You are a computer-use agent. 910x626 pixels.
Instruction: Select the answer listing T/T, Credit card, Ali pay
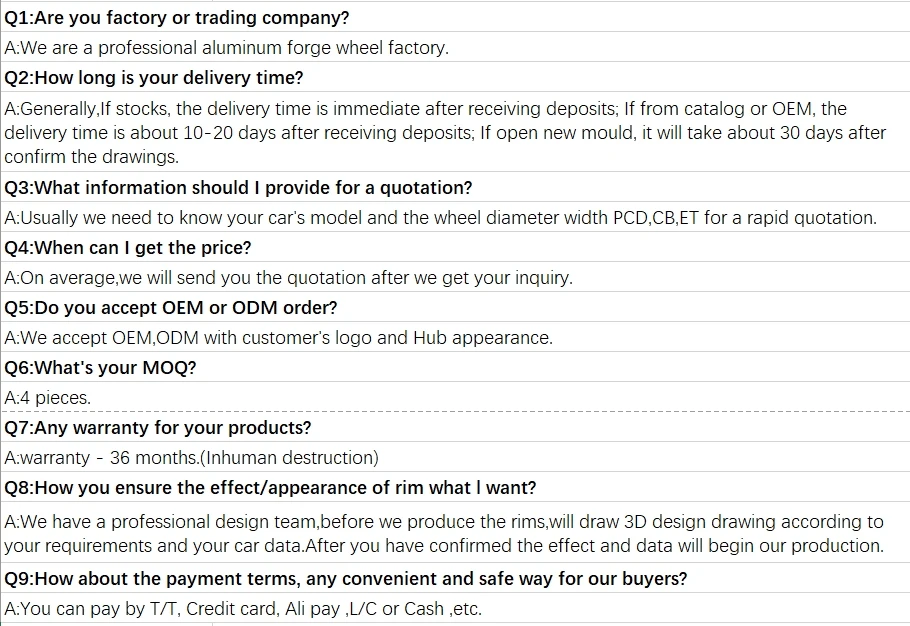(243, 609)
